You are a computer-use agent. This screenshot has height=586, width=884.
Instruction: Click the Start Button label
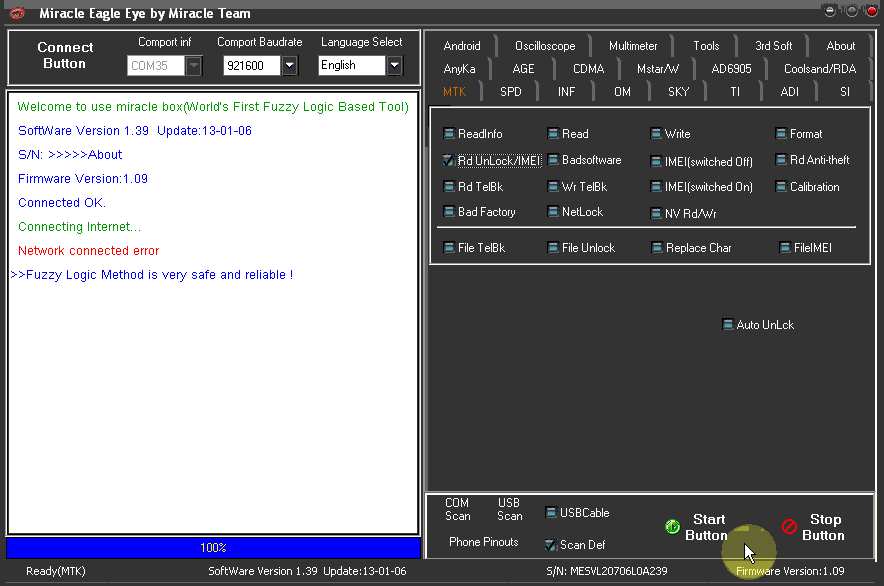(x=707, y=527)
